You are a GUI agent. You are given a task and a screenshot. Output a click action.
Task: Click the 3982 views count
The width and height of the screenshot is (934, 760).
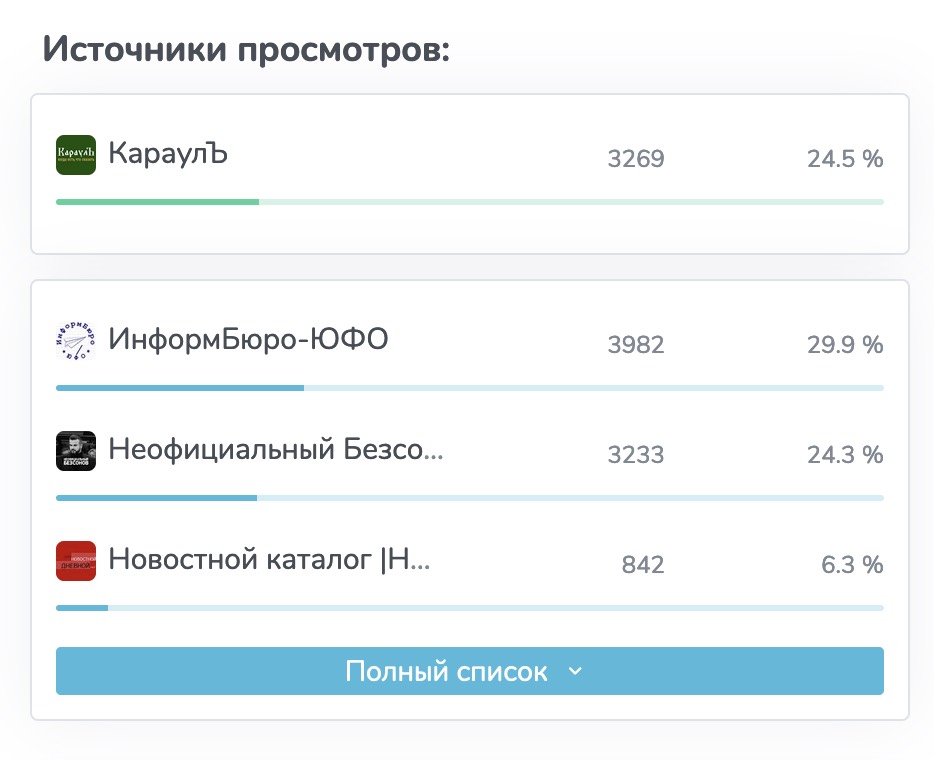[x=636, y=345]
